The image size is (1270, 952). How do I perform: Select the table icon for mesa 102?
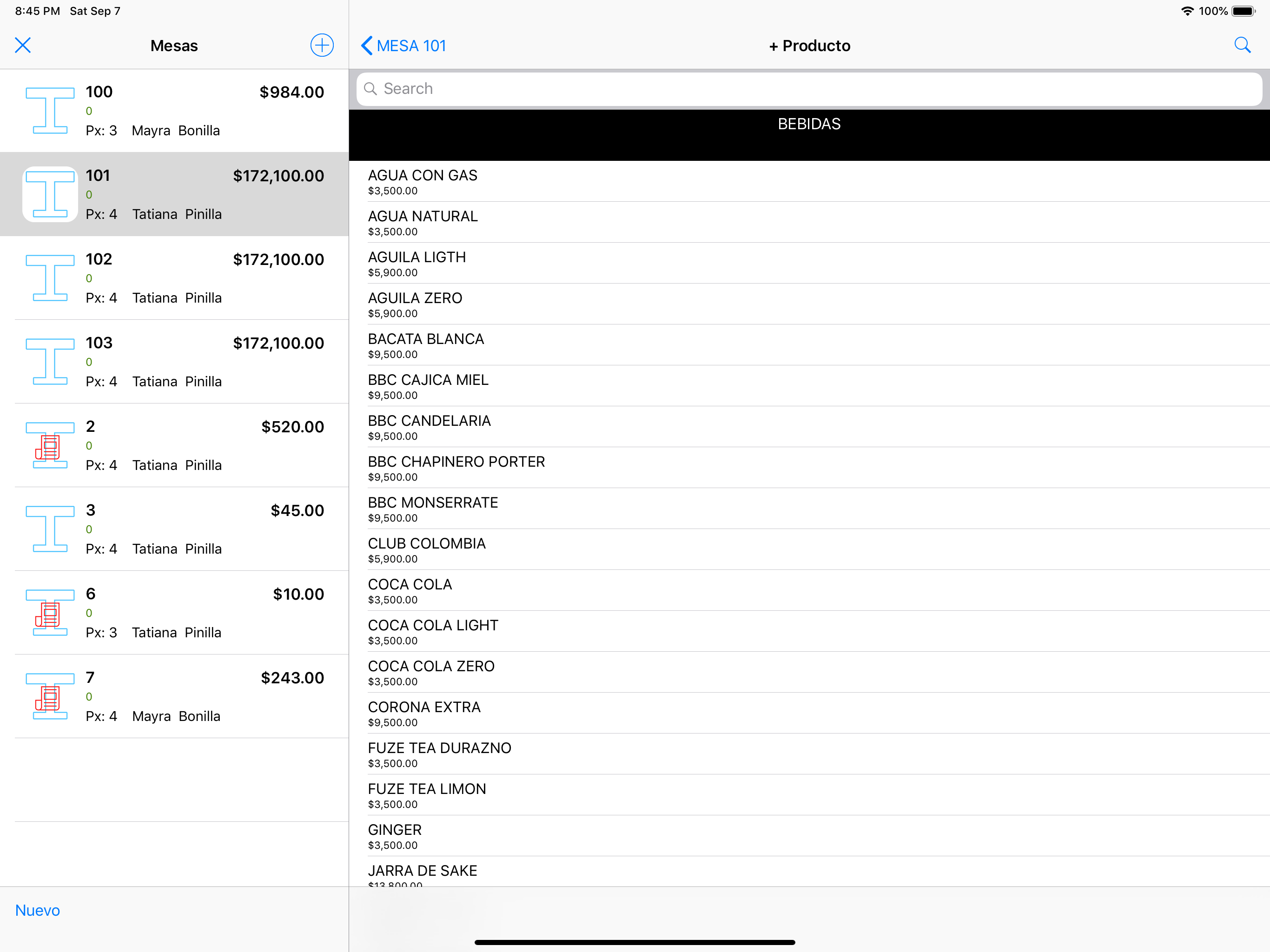point(50,278)
